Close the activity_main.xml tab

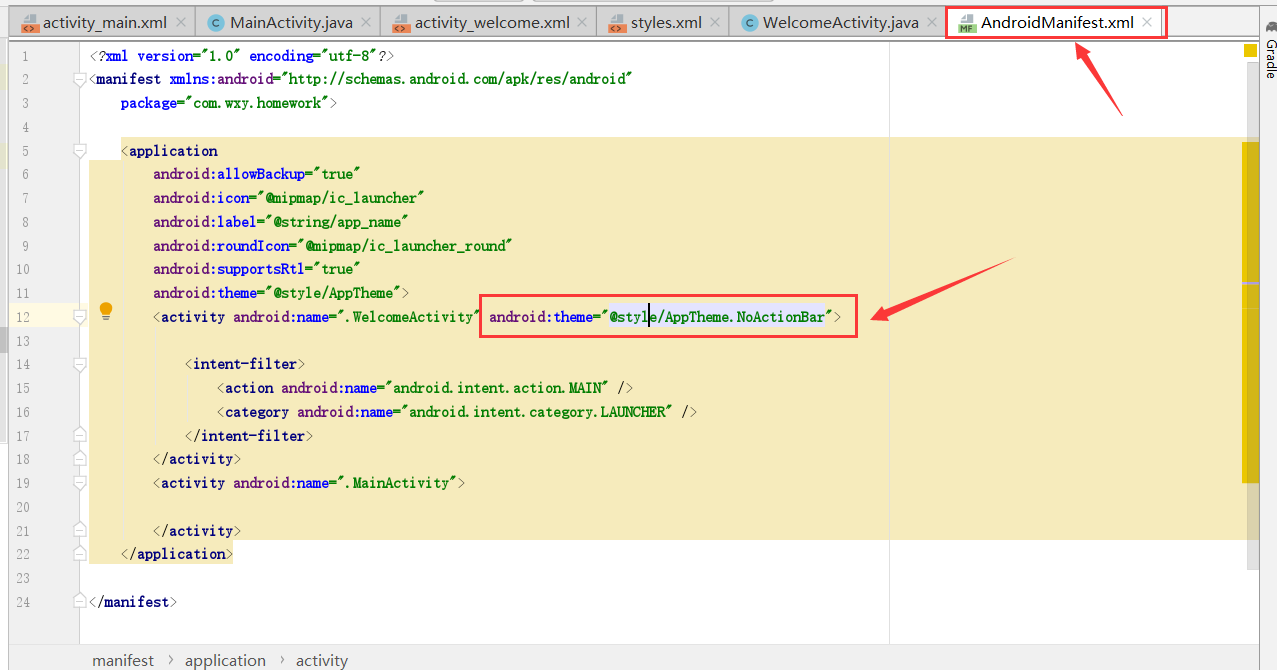[180, 22]
